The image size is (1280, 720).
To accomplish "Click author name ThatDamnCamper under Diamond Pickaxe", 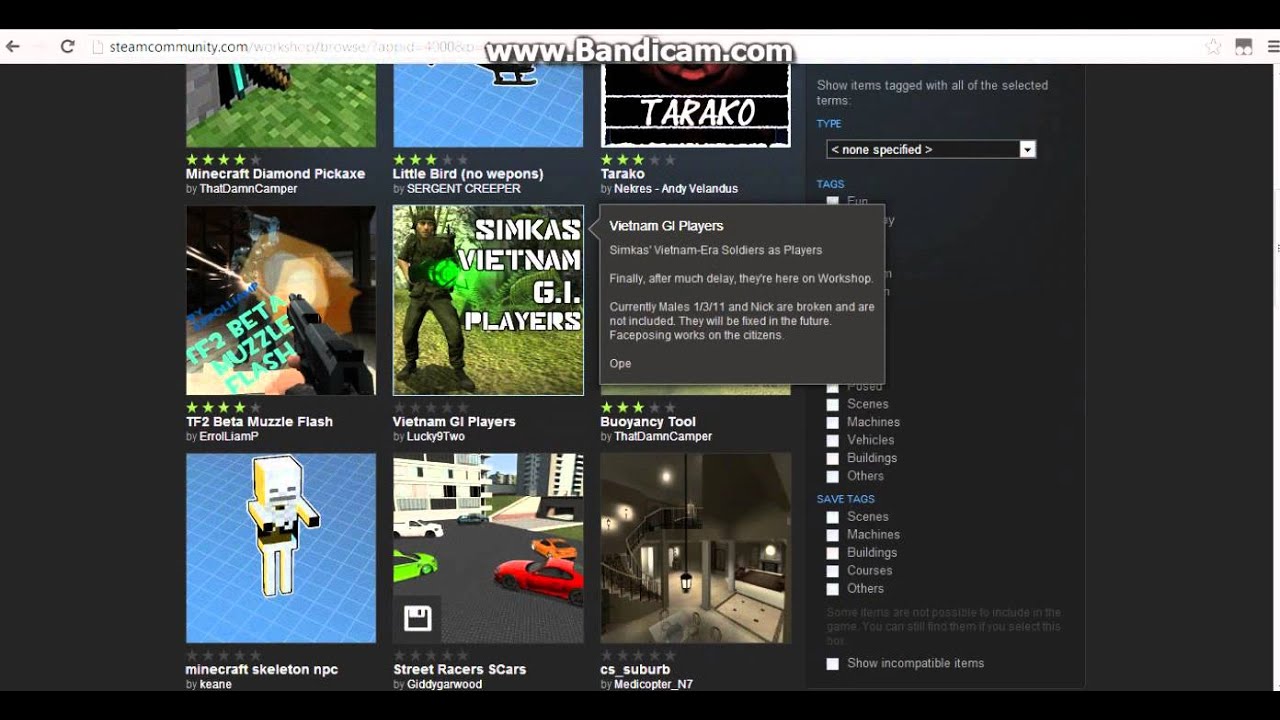I will [x=248, y=189].
